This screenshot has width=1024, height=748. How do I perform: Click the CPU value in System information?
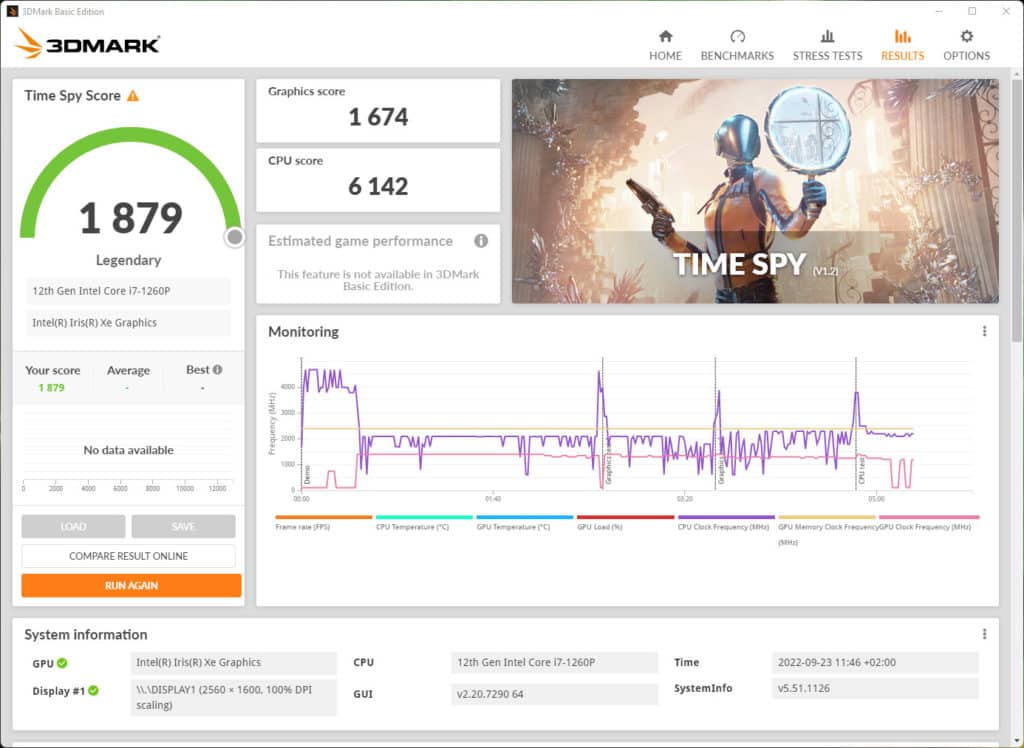(x=554, y=662)
